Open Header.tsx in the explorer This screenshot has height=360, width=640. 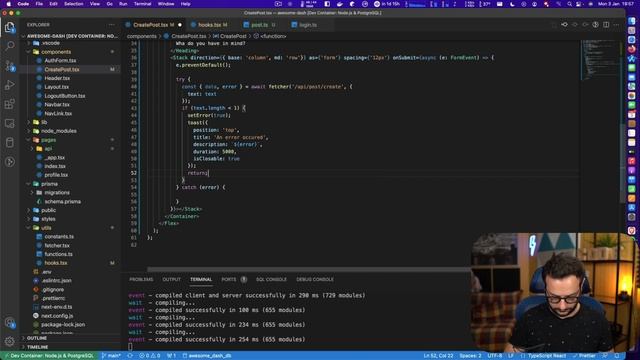point(57,78)
